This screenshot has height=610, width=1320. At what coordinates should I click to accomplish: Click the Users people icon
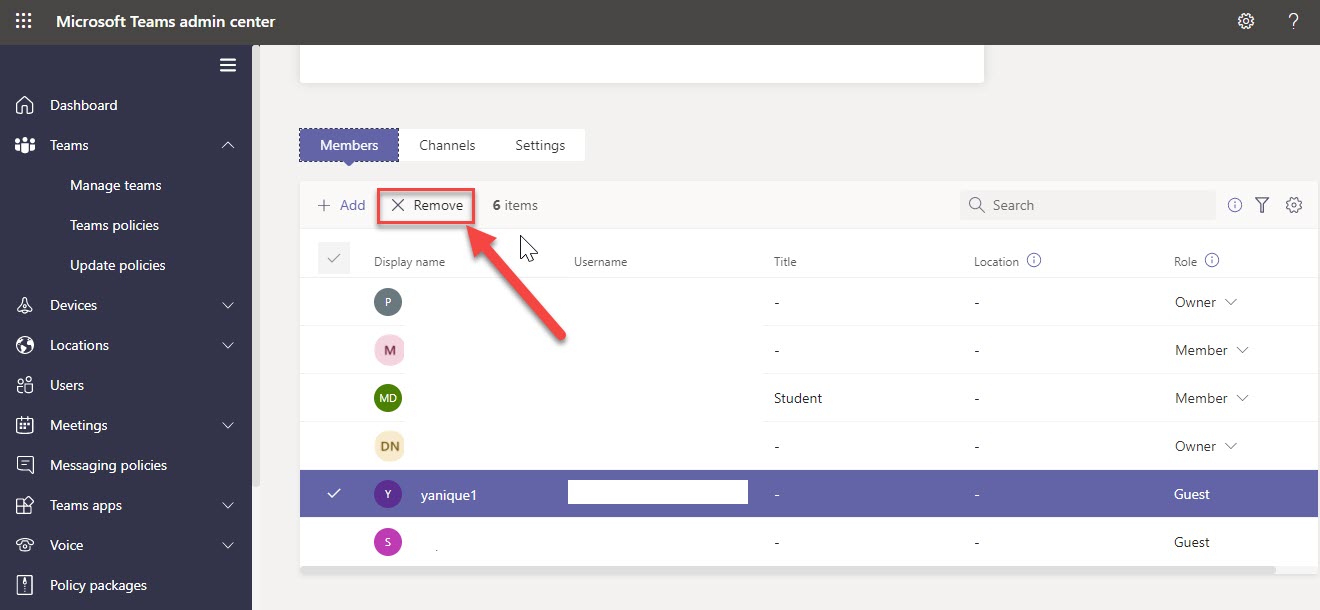point(25,385)
